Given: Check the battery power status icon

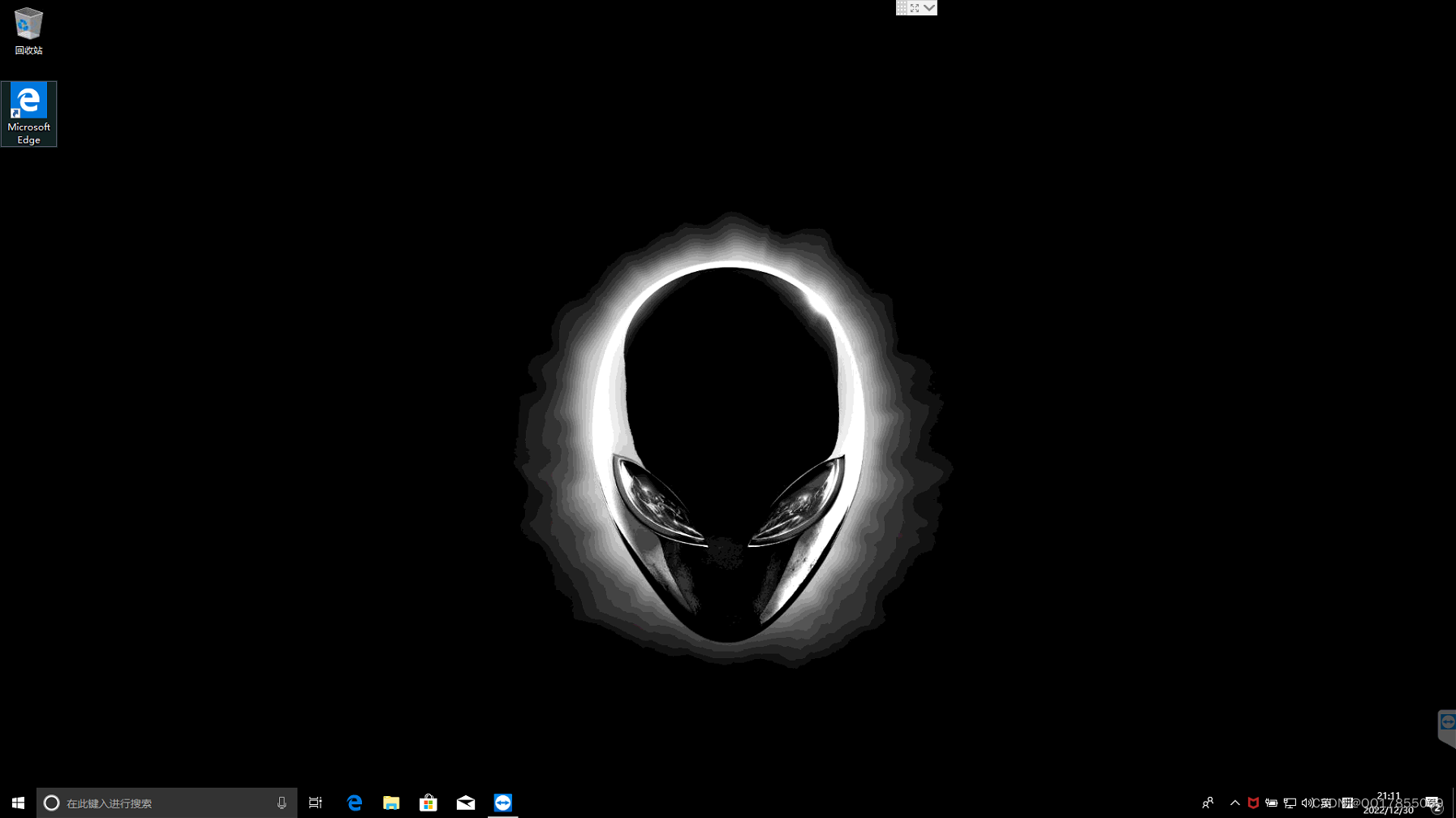Looking at the screenshot, I should point(1272,803).
